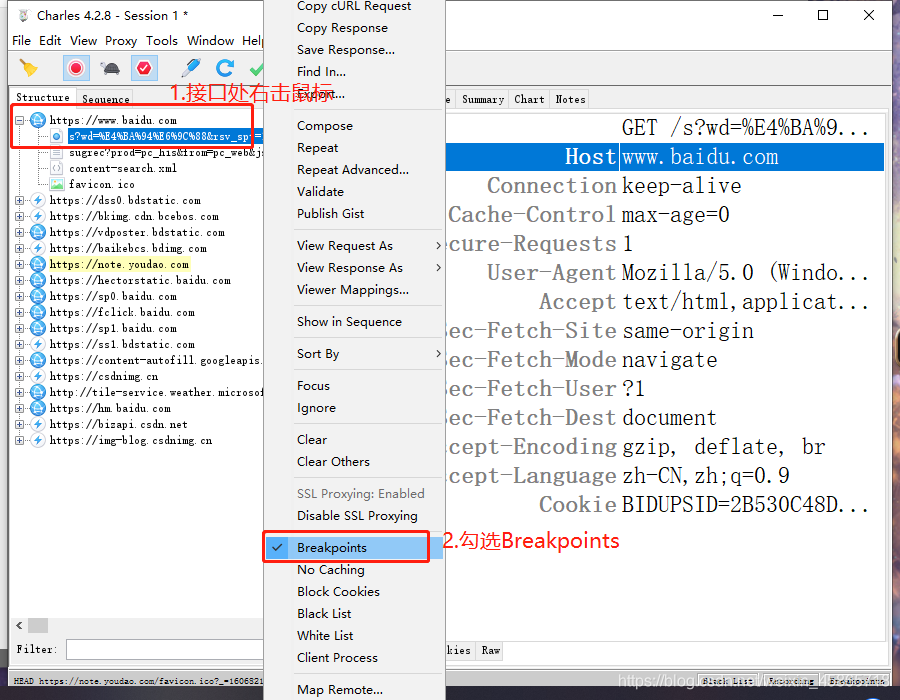
Task: Switch to the Structure tab
Action: point(43,98)
